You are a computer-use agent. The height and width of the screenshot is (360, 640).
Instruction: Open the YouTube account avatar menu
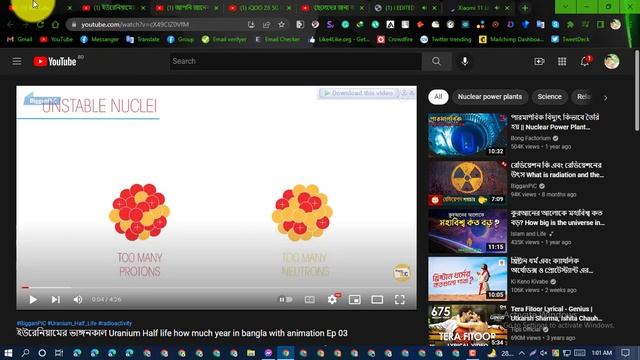click(611, 61)
